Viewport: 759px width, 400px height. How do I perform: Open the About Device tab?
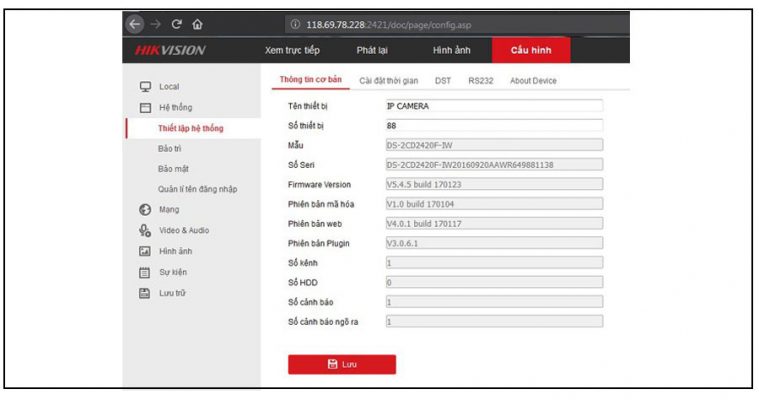click(533, 81)
